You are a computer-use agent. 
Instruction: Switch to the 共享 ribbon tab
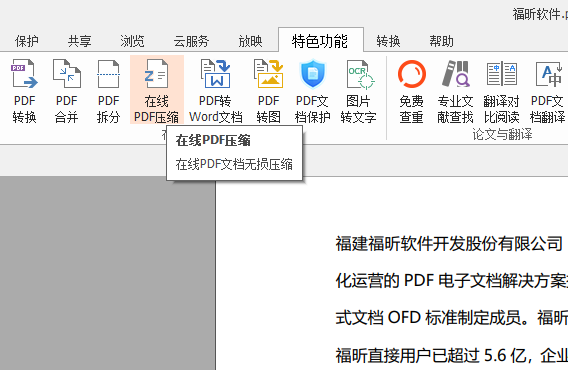click(x=79, y=41)
